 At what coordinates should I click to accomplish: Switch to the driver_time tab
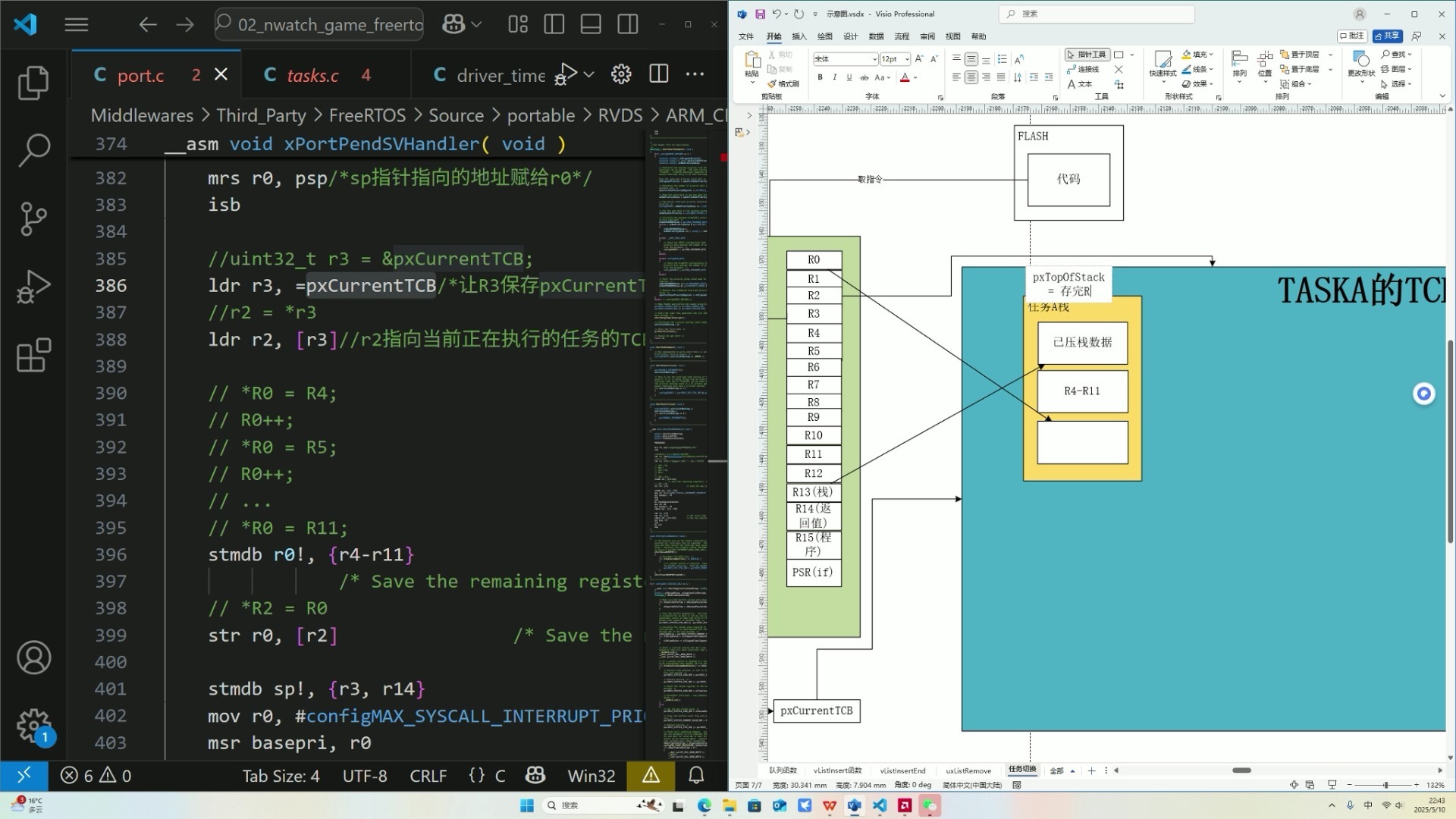pos(500,75)
